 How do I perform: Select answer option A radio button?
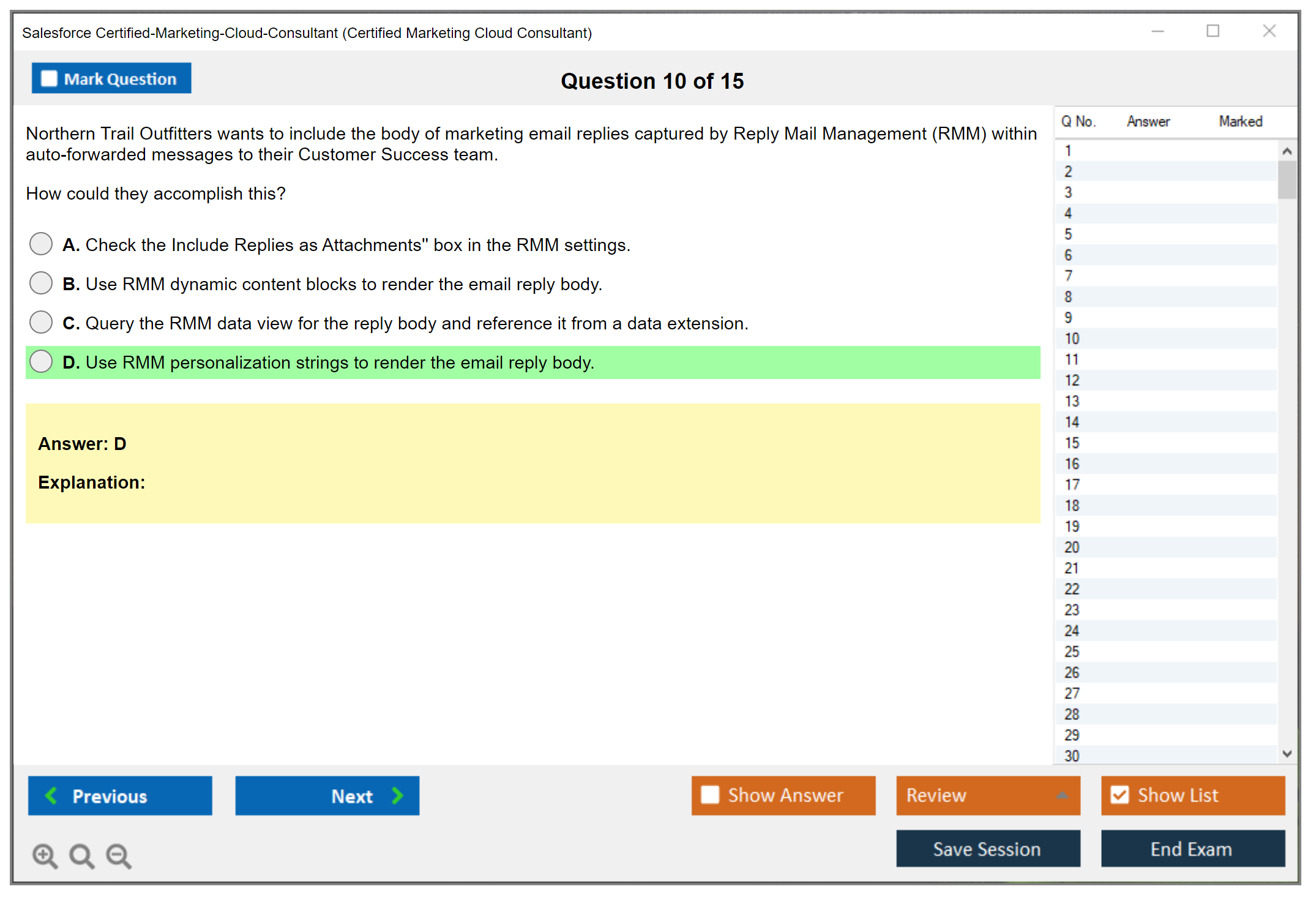pos(41,244)
